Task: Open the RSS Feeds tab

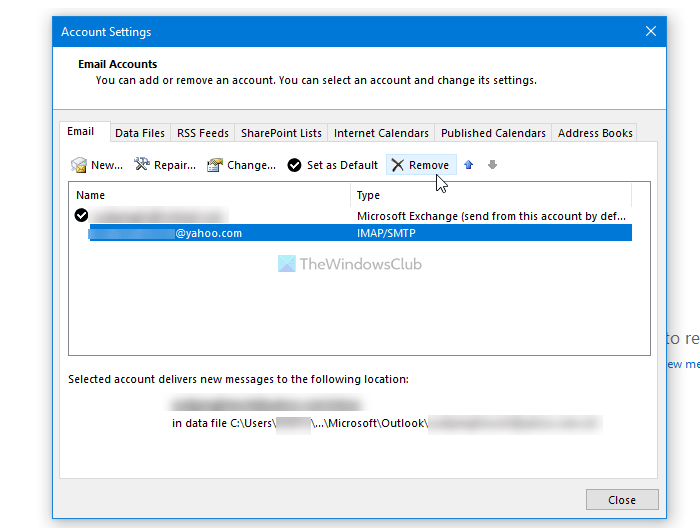Action: (203, 133)
